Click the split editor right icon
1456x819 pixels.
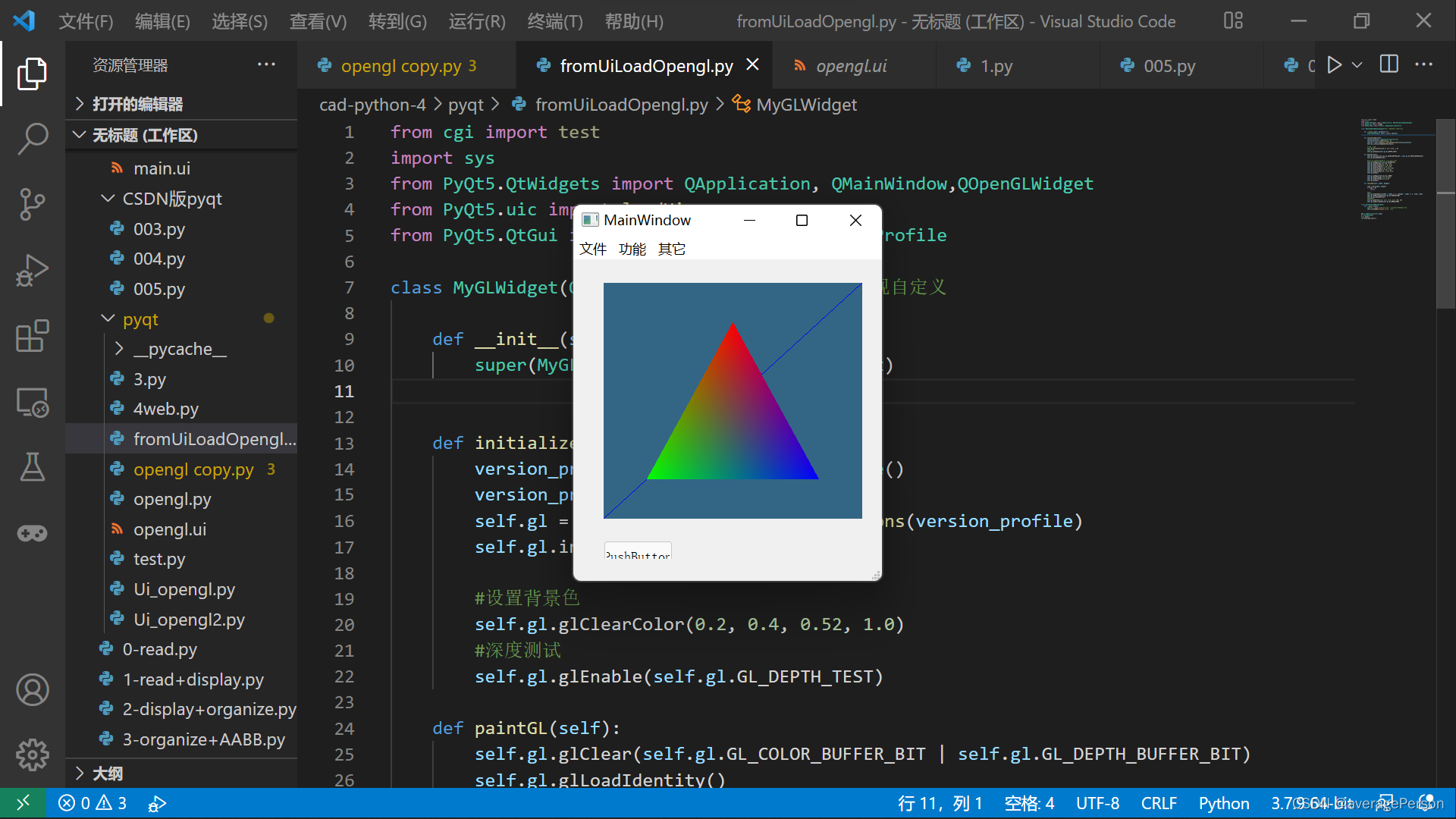tap(1389, 65)
